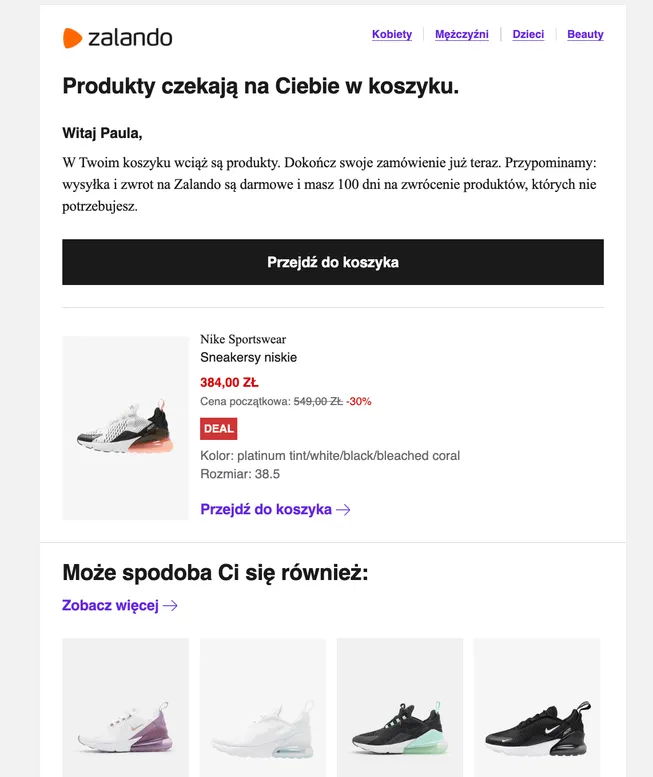Click the Nike Sportswear brand name
The width and height of the screenshot is (653, 777).
point(243,339)
